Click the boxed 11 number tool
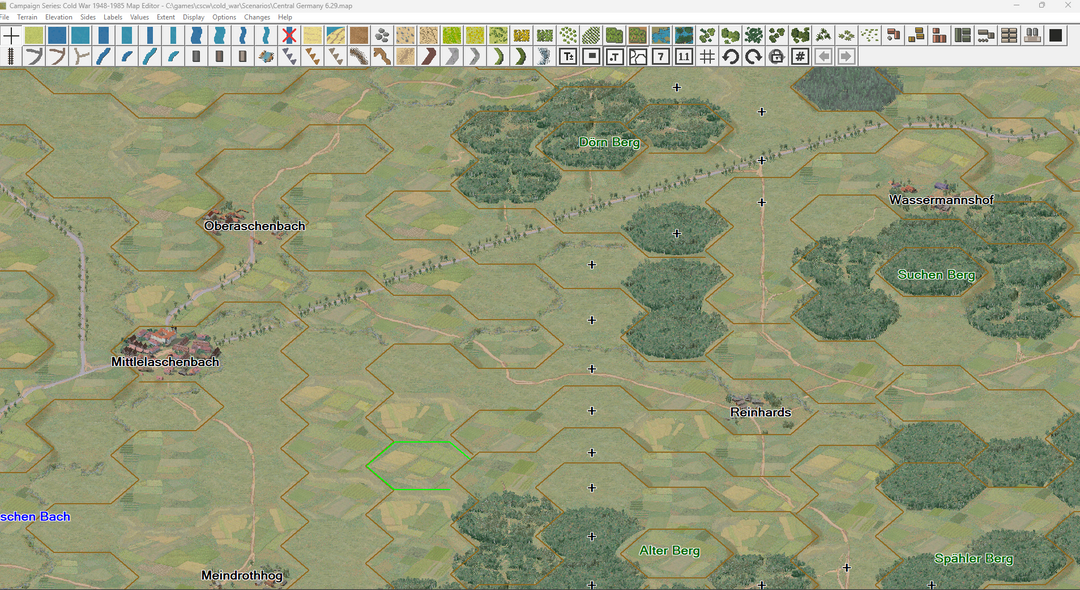Screen dimensions: 1080x590 [x=684, y=56]
